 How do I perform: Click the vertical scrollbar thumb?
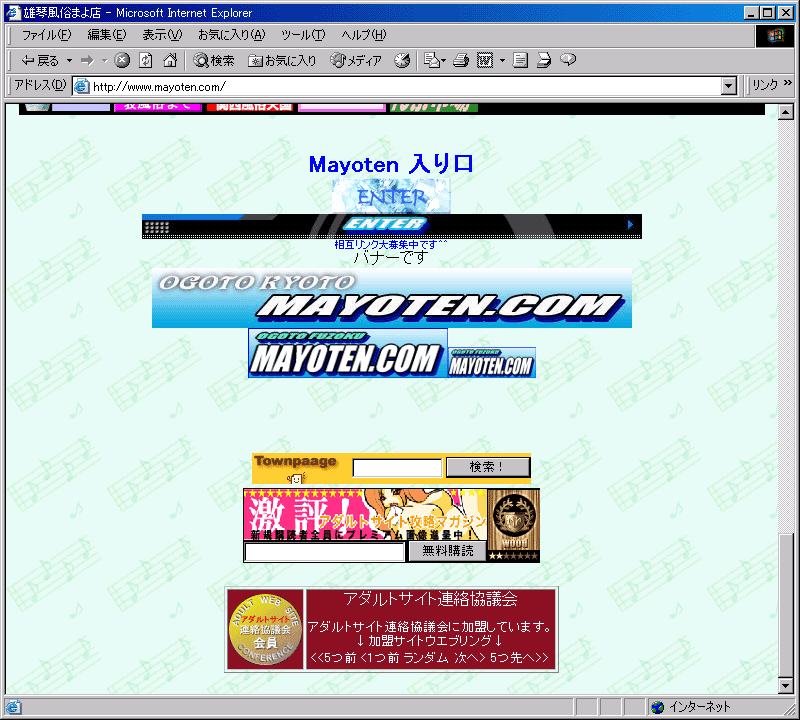click(x=786, y=605)
